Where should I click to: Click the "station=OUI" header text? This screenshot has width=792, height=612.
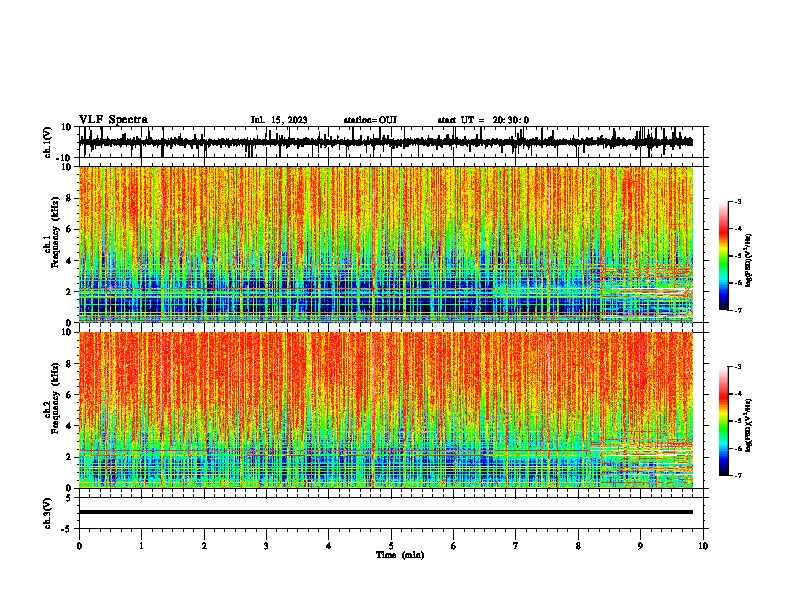click(370, 120)
